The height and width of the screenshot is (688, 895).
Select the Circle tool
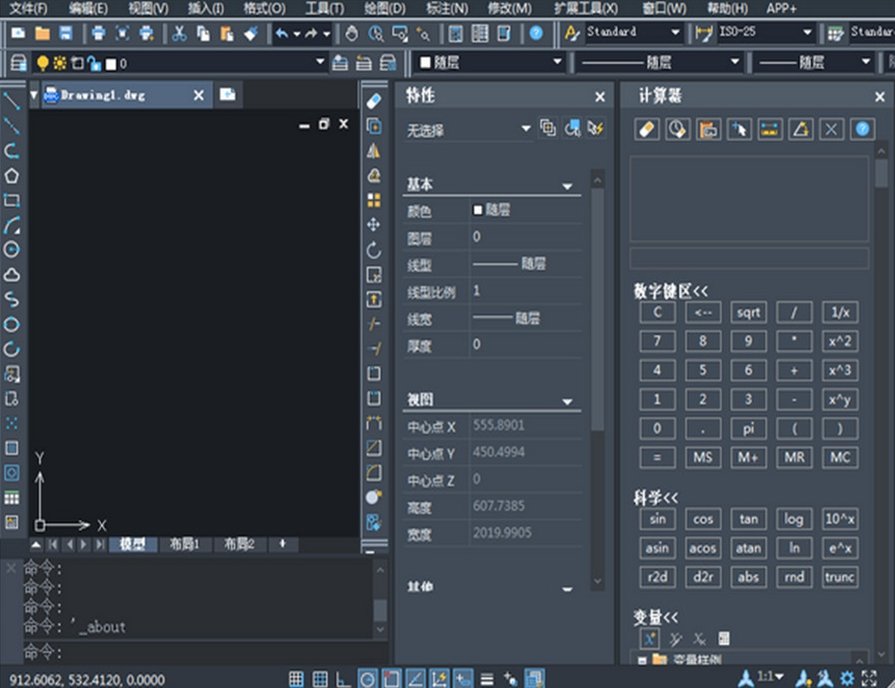[11, 250]
